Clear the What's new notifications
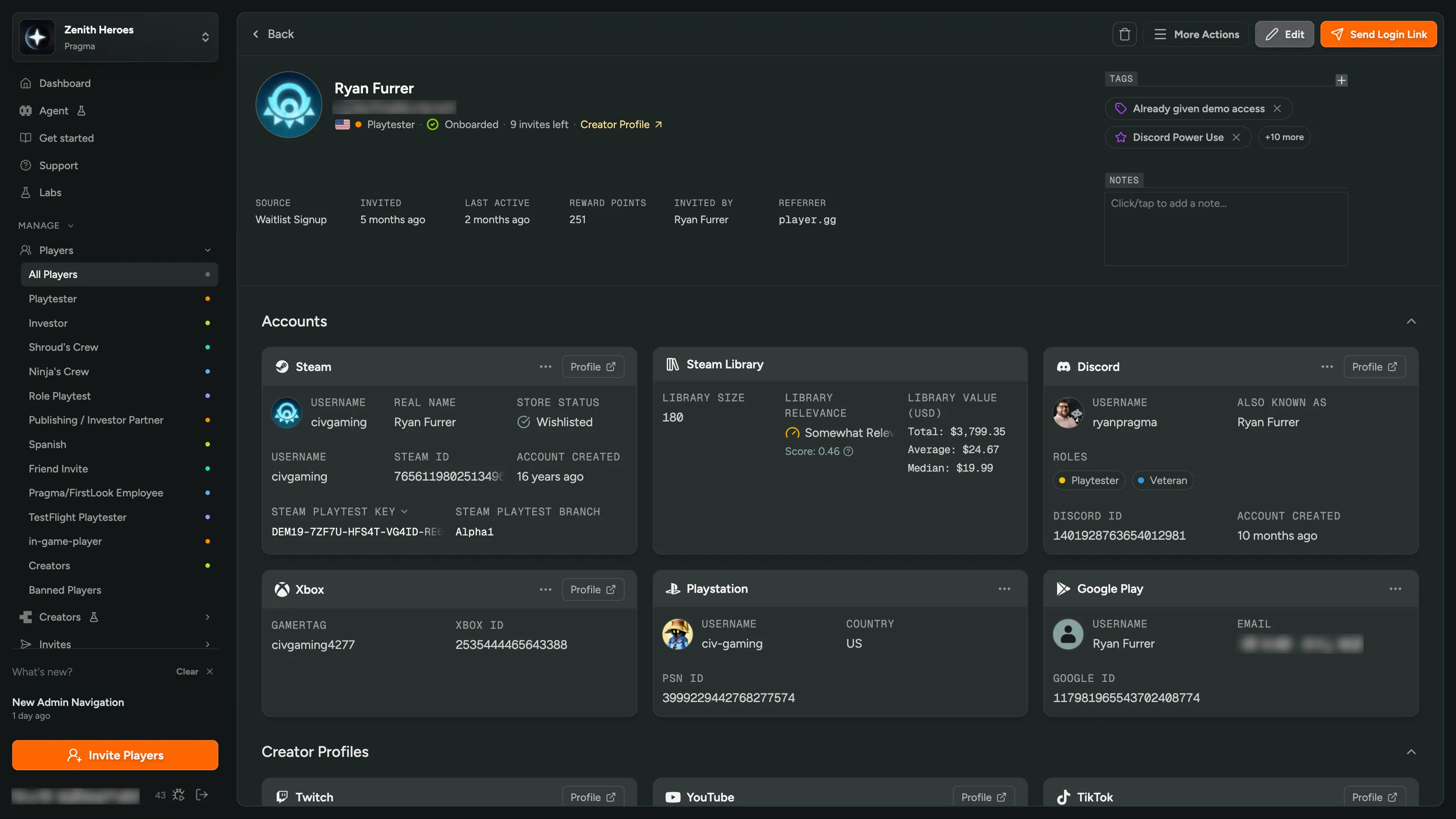Screen dimensions: 1456x819 [x=187, y=672]
